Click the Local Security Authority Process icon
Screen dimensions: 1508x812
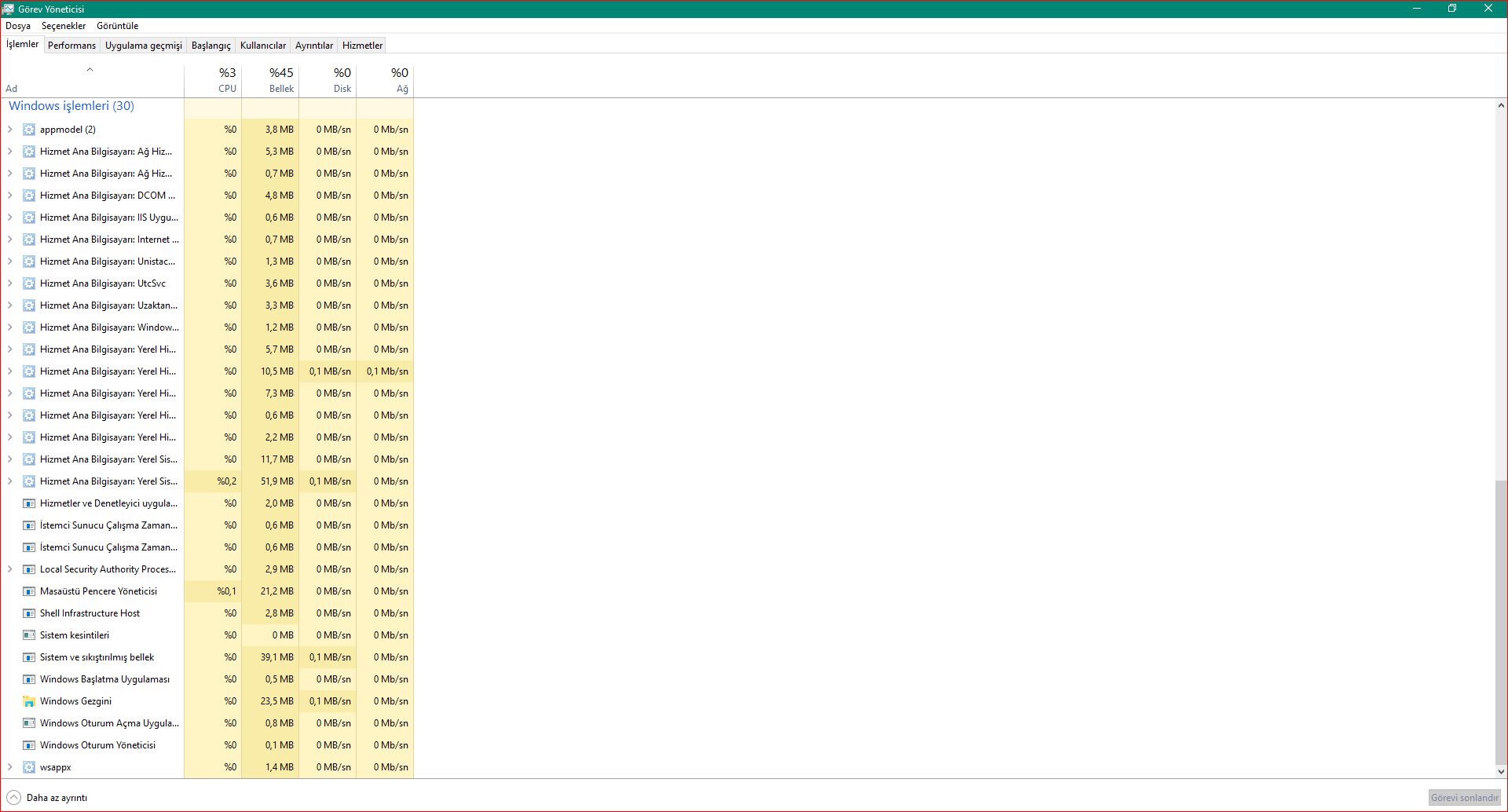tap(29, 569)
